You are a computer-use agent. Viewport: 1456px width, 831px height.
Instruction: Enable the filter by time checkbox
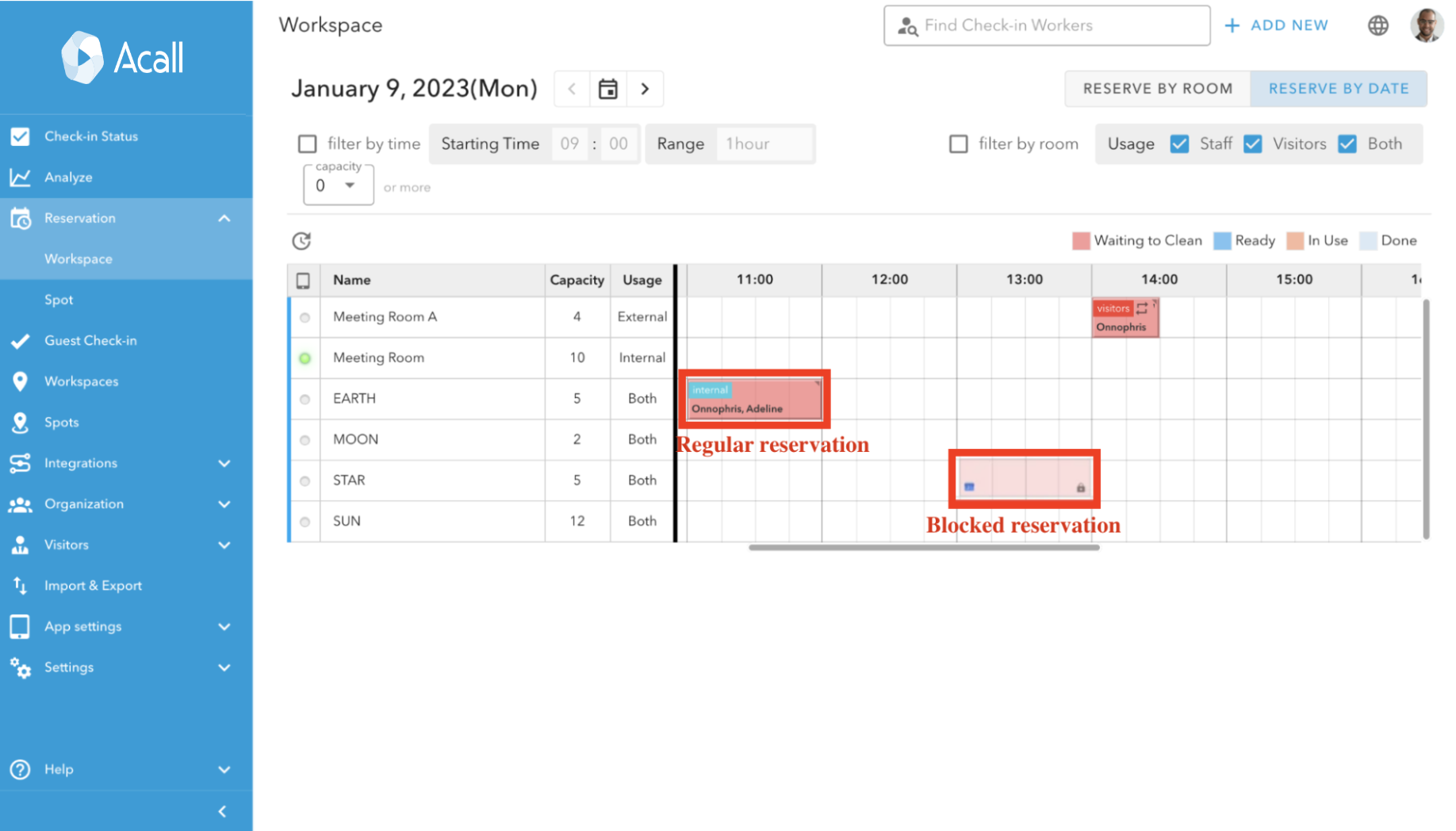tap(308, 144)
